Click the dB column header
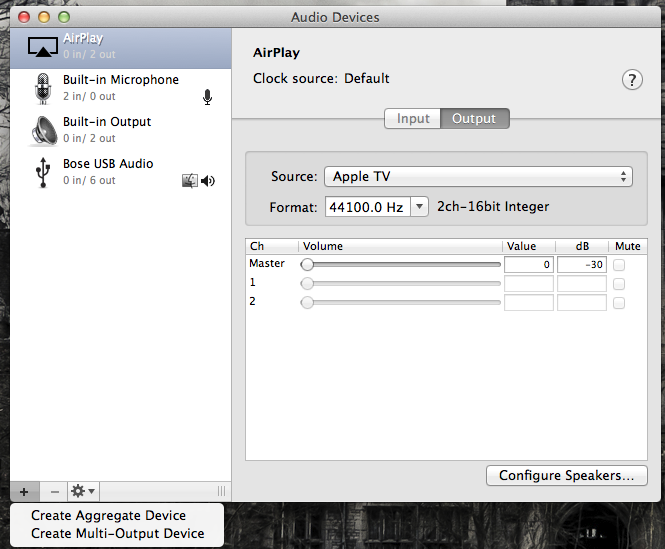 [x=582, y=246]
